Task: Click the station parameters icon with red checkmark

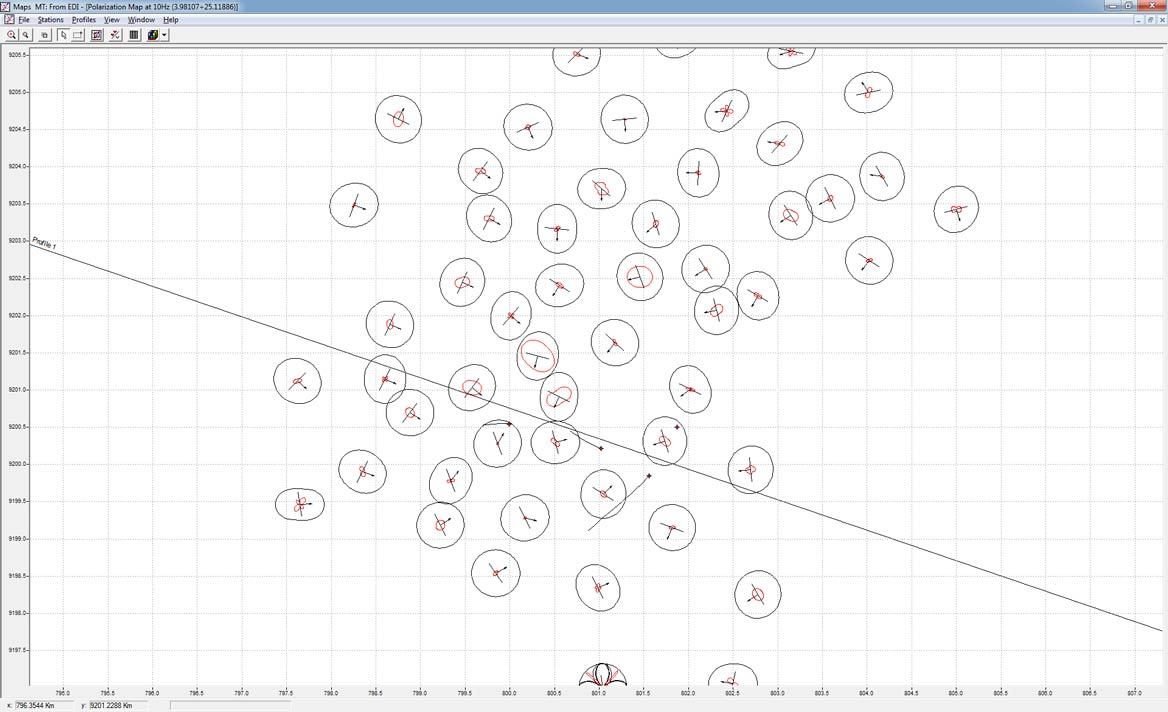Action: pos(115,35)
